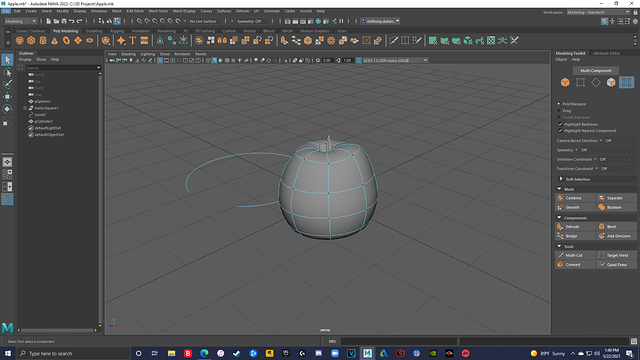Image resolution: width=640 pixels, height=360 pixels.
Task: Switch to the Sculpting shelf tab
Action: tap(94, 31)
